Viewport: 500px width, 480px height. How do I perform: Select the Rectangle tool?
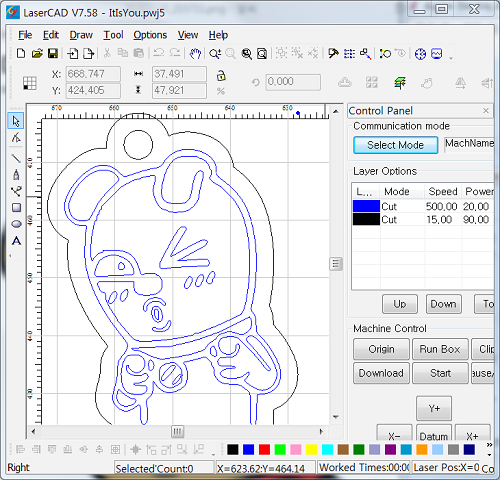(x=16, y=208)
